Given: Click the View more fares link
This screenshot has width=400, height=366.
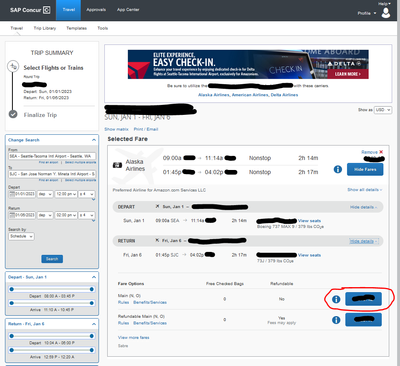Looking at the screenshot, I should coord(133,337).
